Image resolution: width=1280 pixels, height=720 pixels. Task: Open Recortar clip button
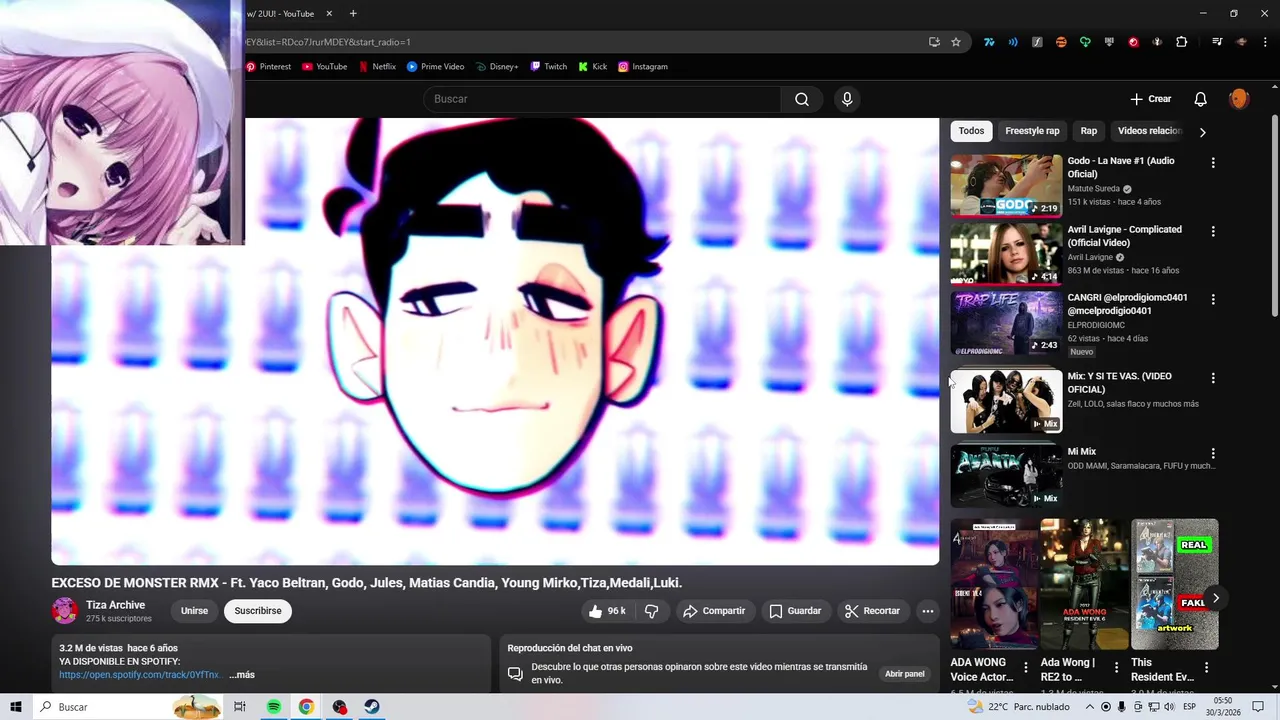pyautogui.click(x=872, y=611)
